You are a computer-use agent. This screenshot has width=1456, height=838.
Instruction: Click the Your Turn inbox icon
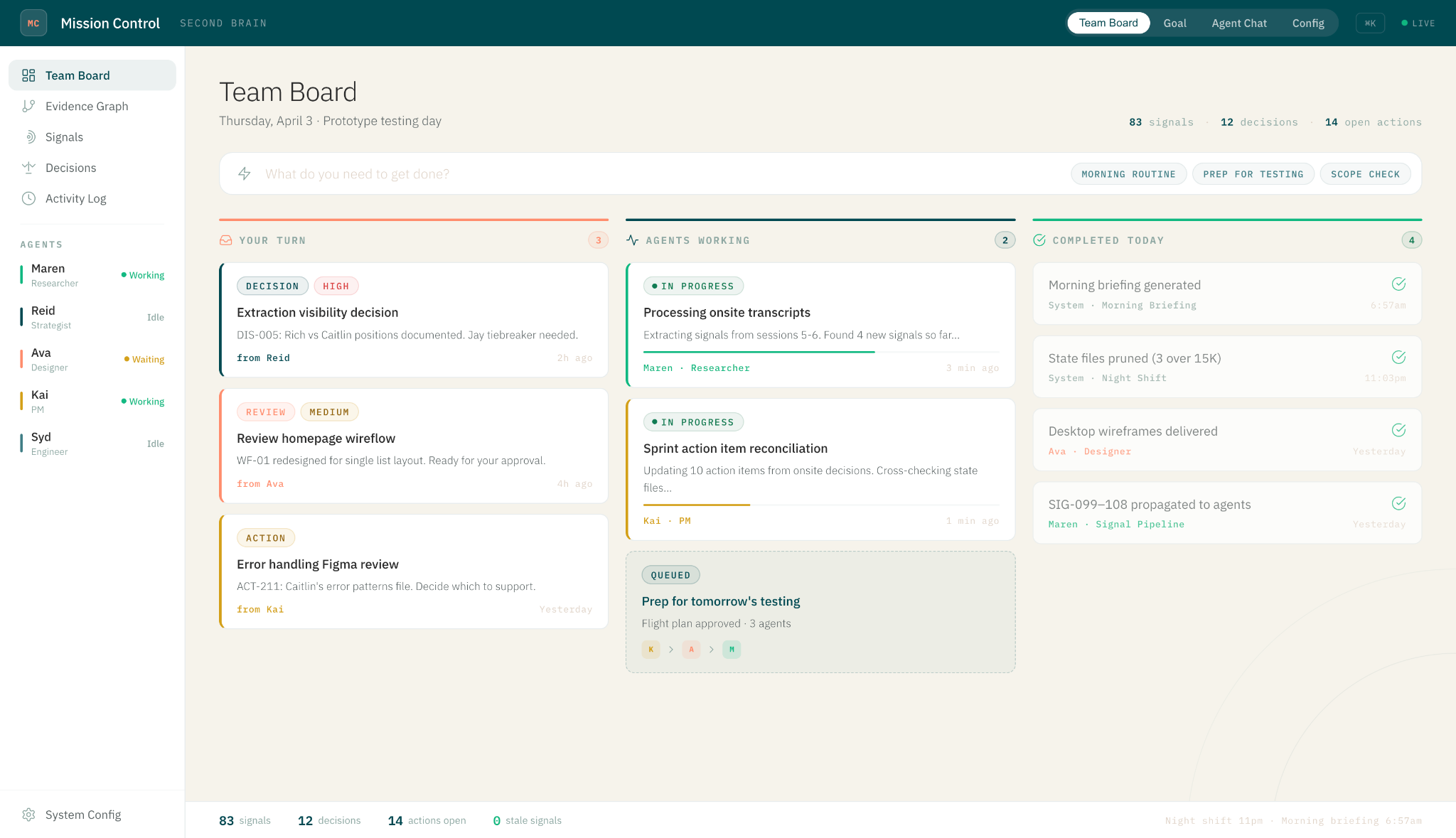click(226, 240)
